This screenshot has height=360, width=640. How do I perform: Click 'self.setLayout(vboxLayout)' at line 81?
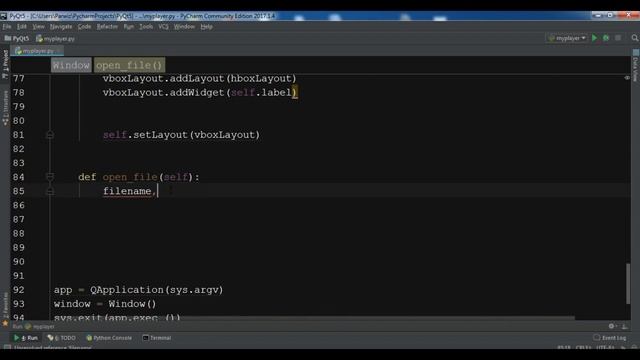[x=181, y=135]
